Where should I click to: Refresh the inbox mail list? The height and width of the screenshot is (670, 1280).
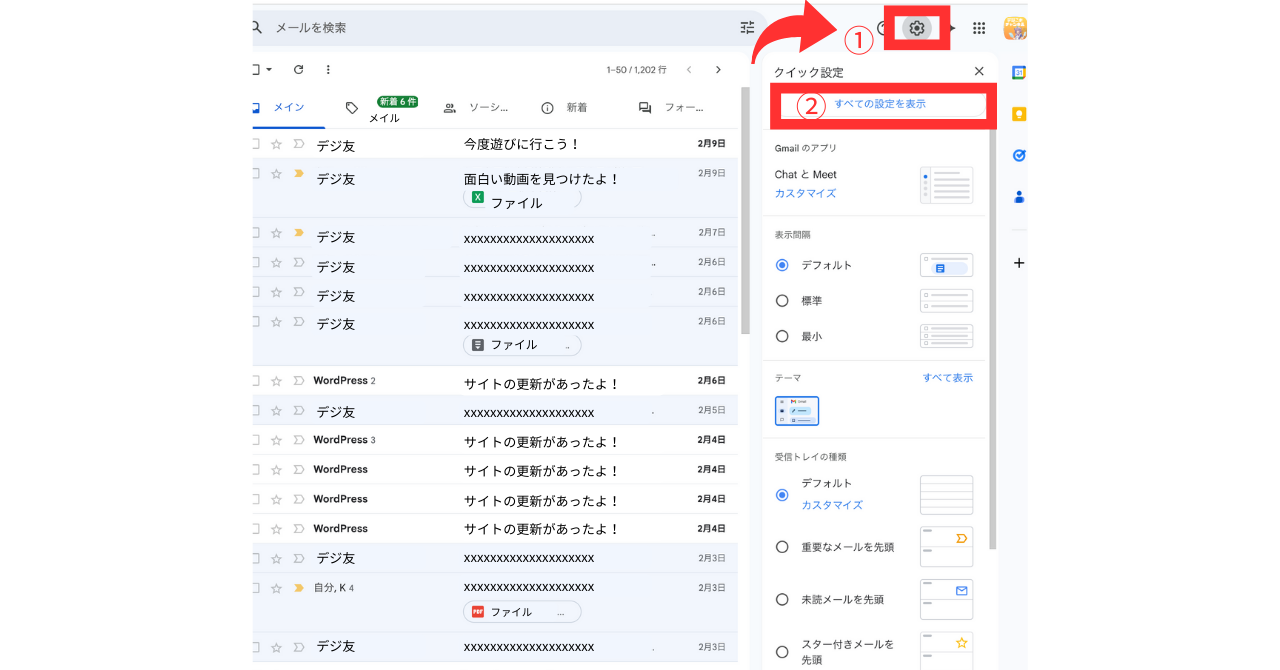298,70
